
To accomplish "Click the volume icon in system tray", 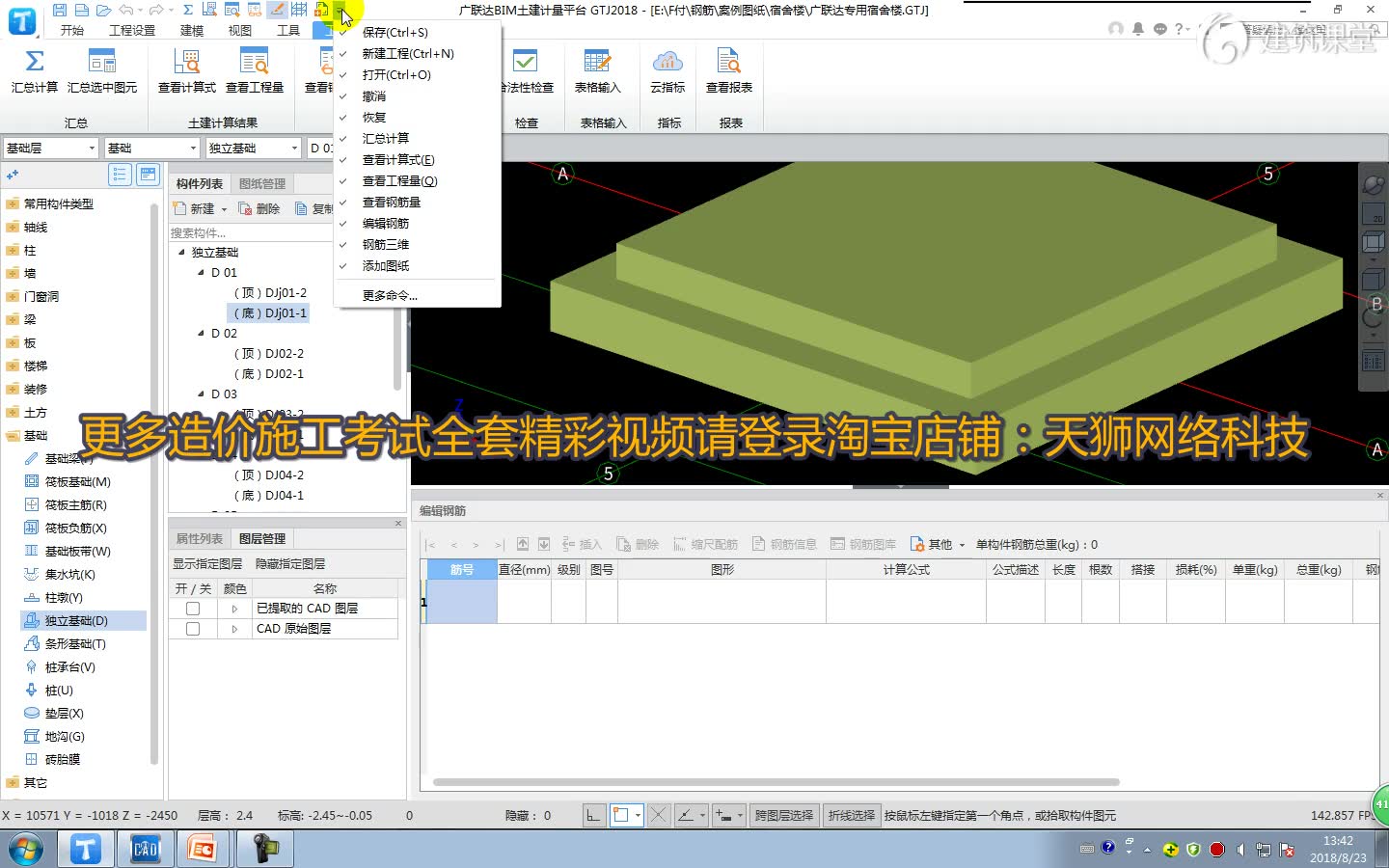I will pyautogui.click(x=1240, y=850).
